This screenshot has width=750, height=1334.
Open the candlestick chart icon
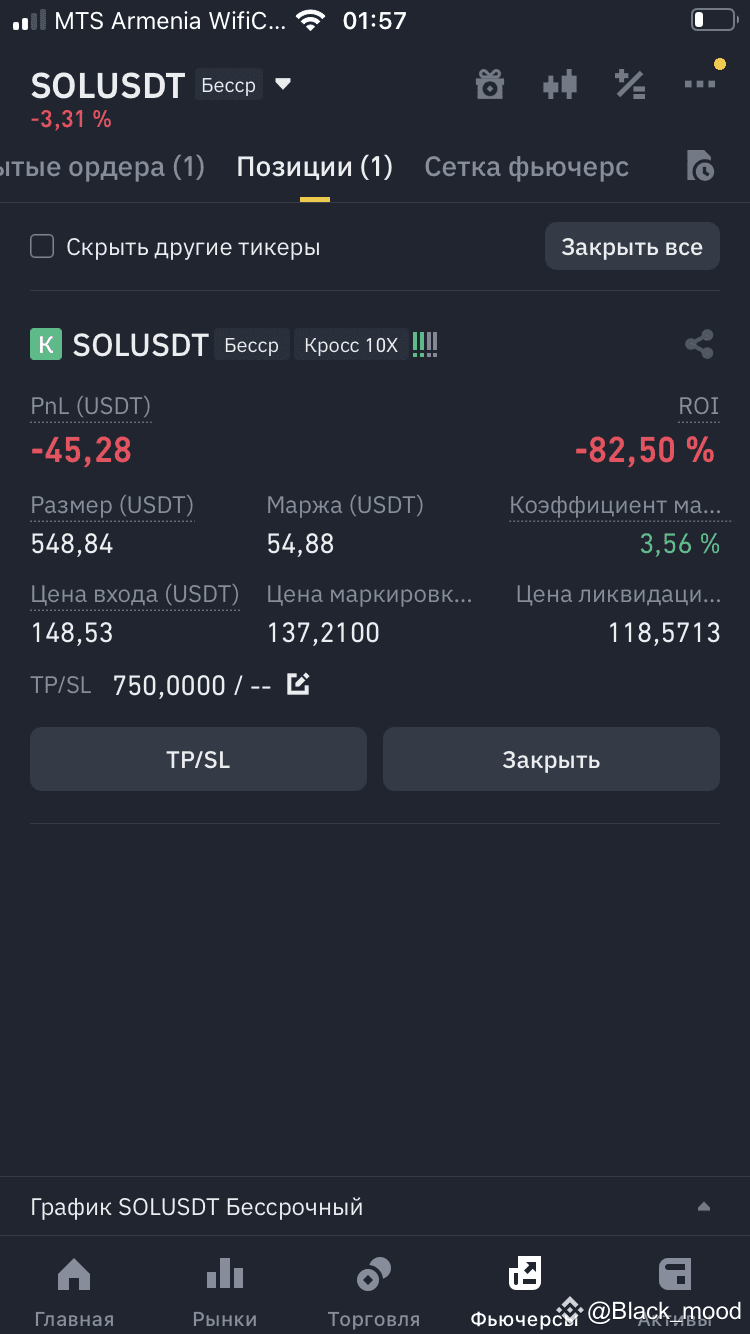(x=560, y=85)
